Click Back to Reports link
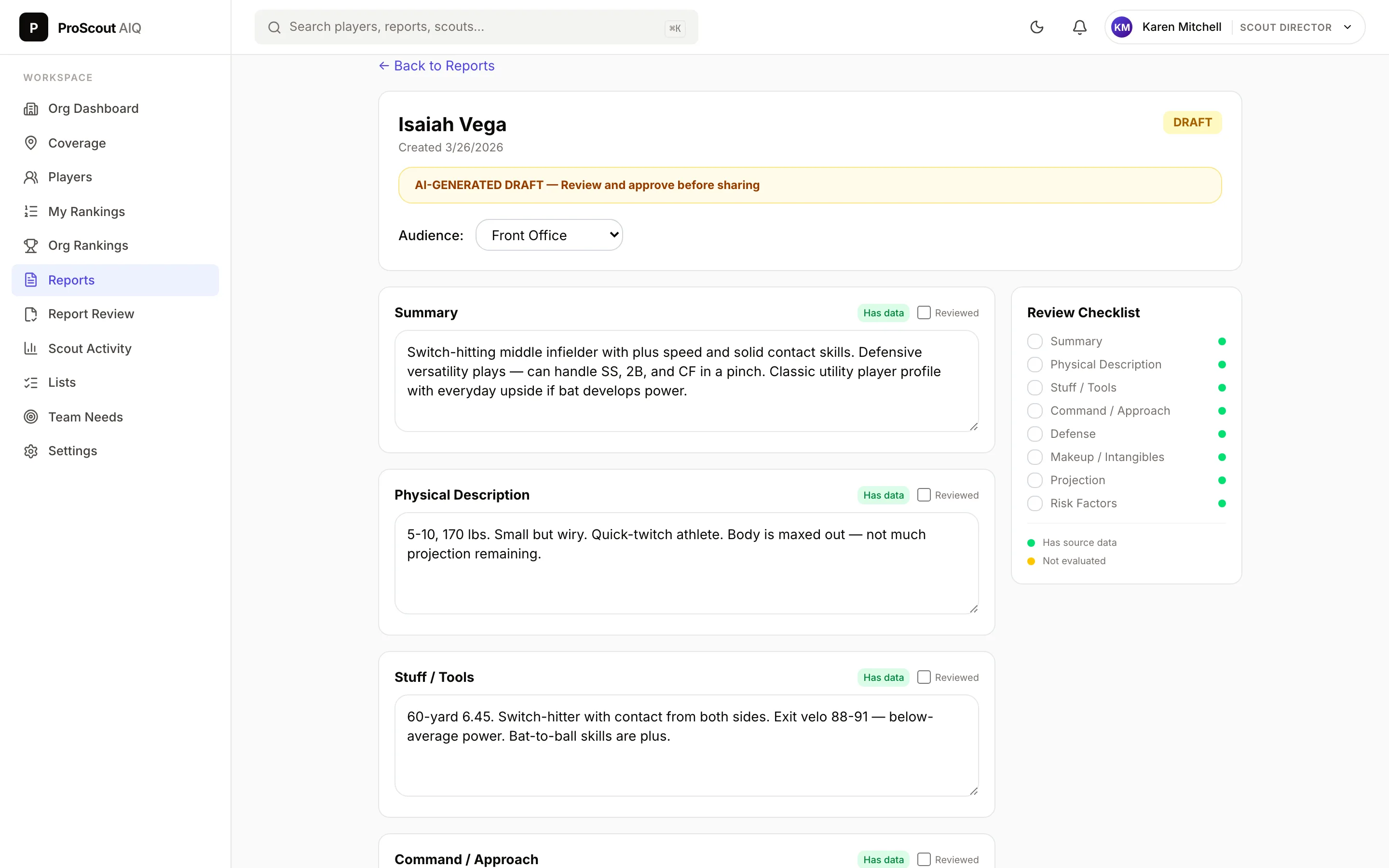 pos(437,66)
